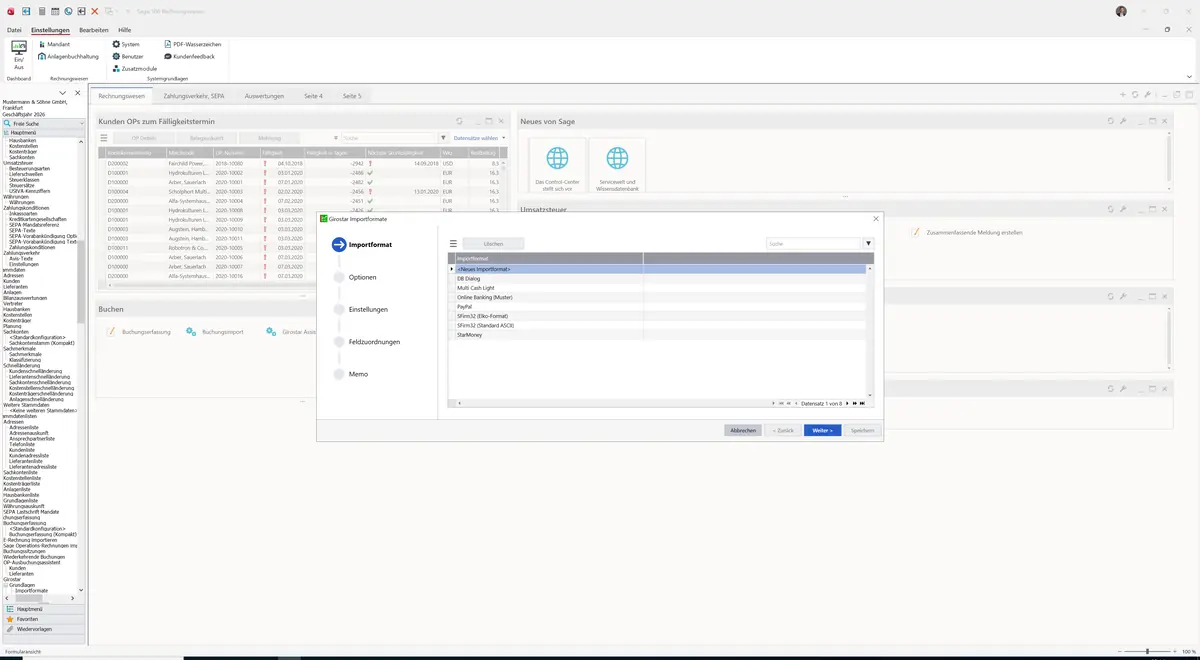This screenshot has height=660, width=1200.
Task: Switch to Seite 4 tab
Action: (313, 96)
